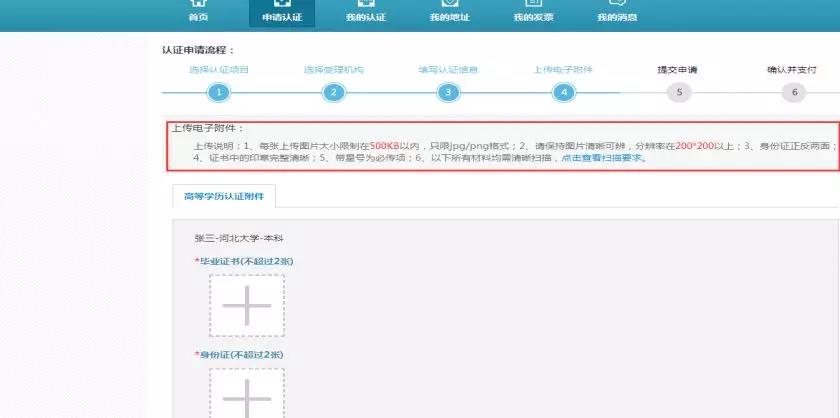The width and height of the screenshot is (840, 418).
Task: Click 确认并支付 step label
Action: [792, 70]
